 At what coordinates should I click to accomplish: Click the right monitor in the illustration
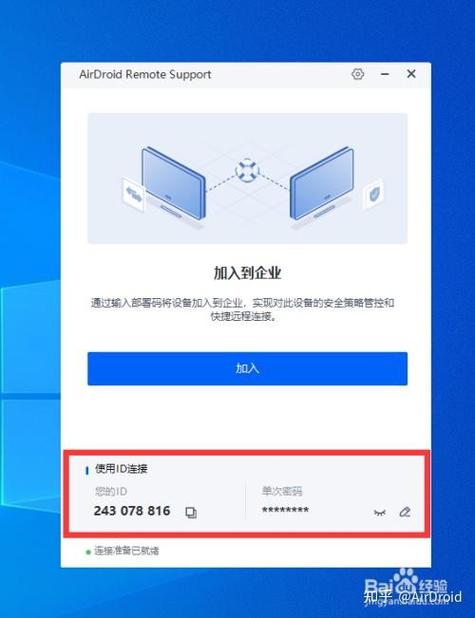click(x=322, y=184)
